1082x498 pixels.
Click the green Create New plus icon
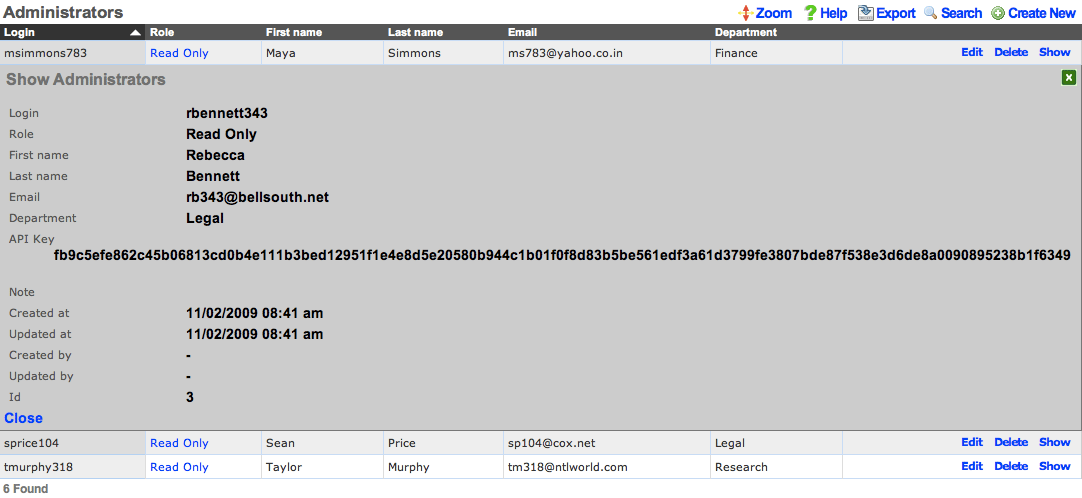[998, 13]
